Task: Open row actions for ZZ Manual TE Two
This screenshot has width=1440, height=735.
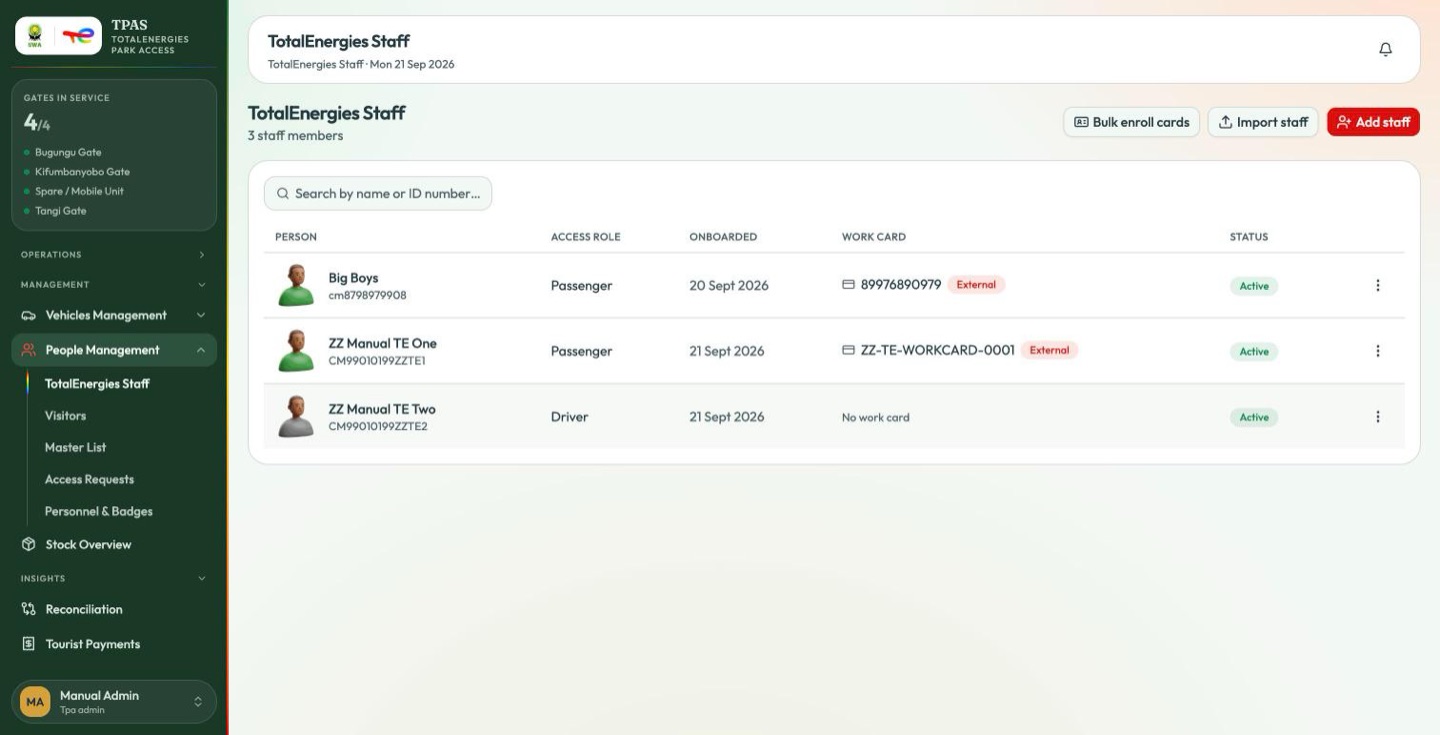Action: 1378,417
